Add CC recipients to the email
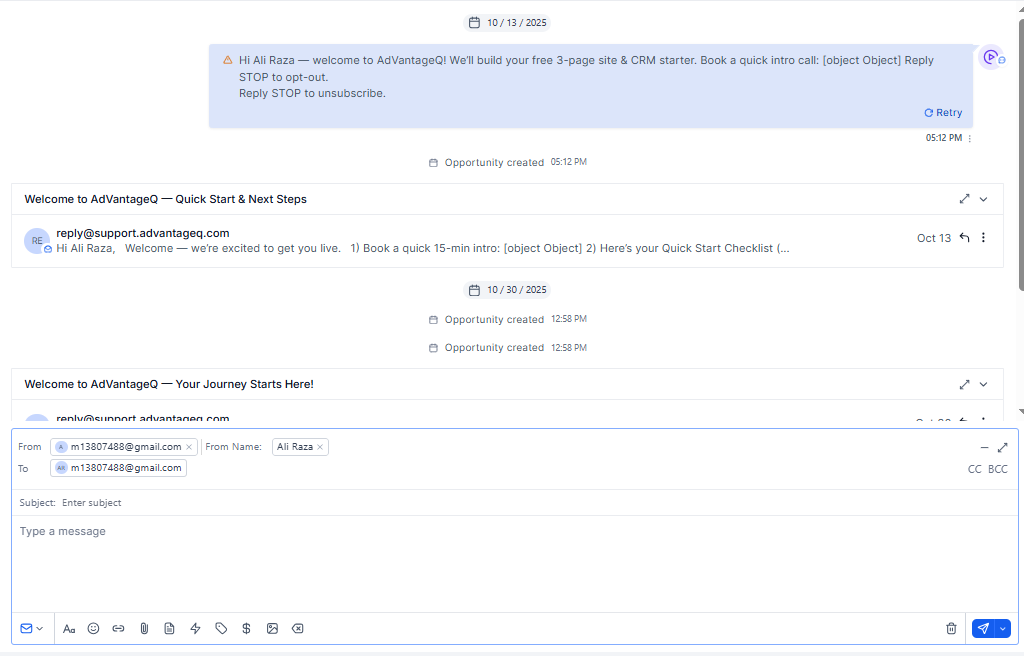Image resolution: width=1024 pixels, height=656 pixels. (x=975, y=469)
